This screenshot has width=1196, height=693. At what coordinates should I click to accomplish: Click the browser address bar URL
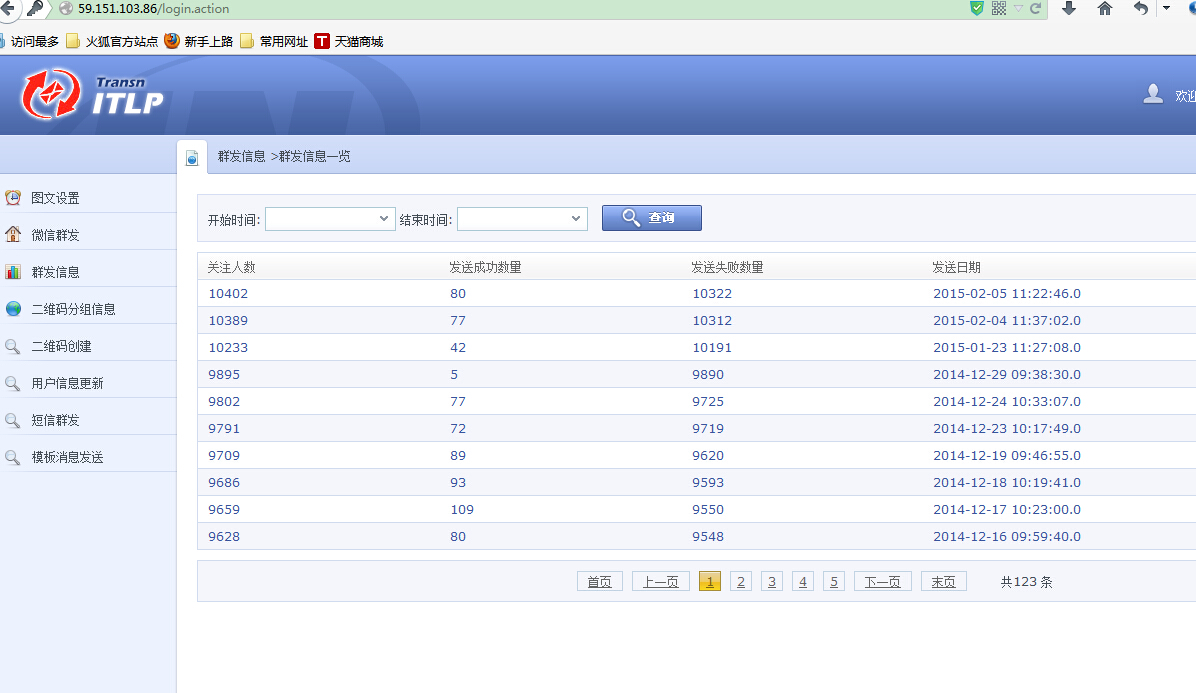tap(153, 8)
